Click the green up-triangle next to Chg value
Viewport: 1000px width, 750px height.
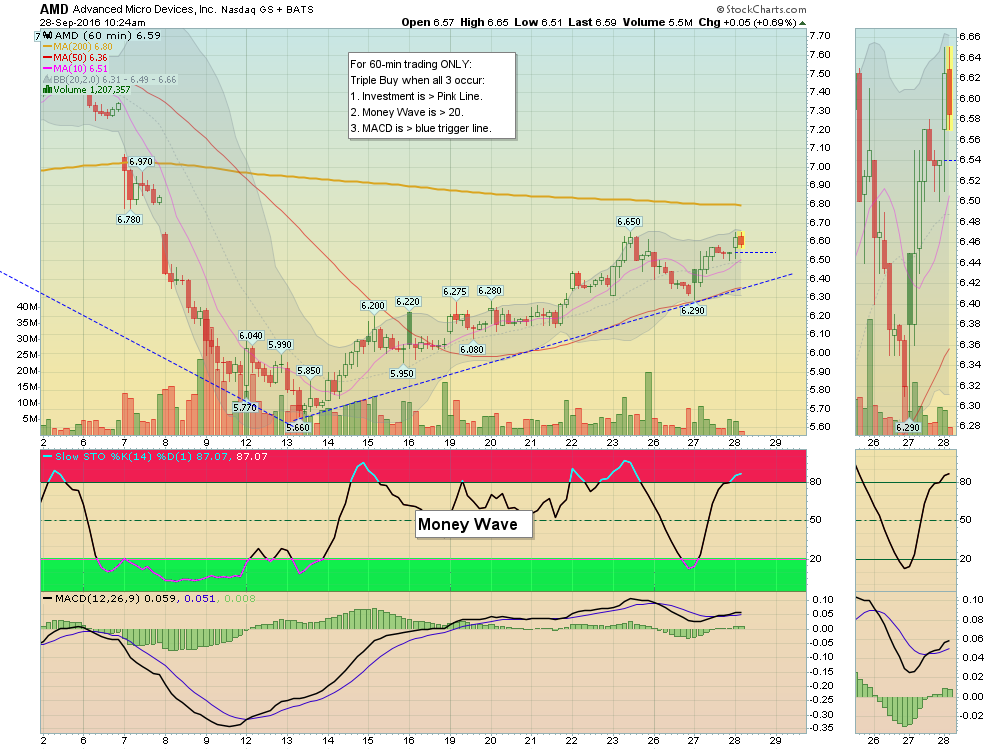(x=802, y=23)
